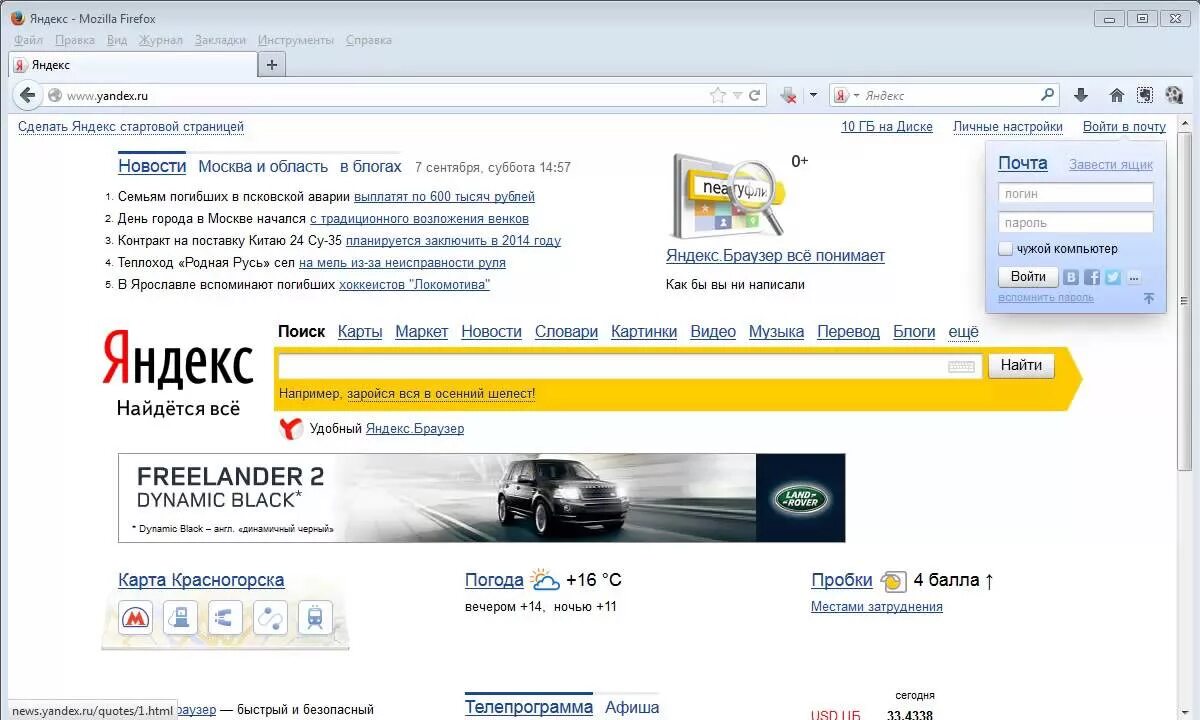This screenshot has height=720, width=1200.
Task: Open Яндекс.Браузер всё понимает link
Action: [775, 256]
